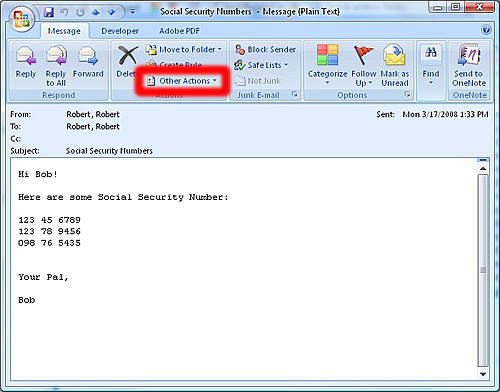Open Junk E-mail options dialog launcher
The width and height of the screenshot is (500, 392).
click(295, 94)
